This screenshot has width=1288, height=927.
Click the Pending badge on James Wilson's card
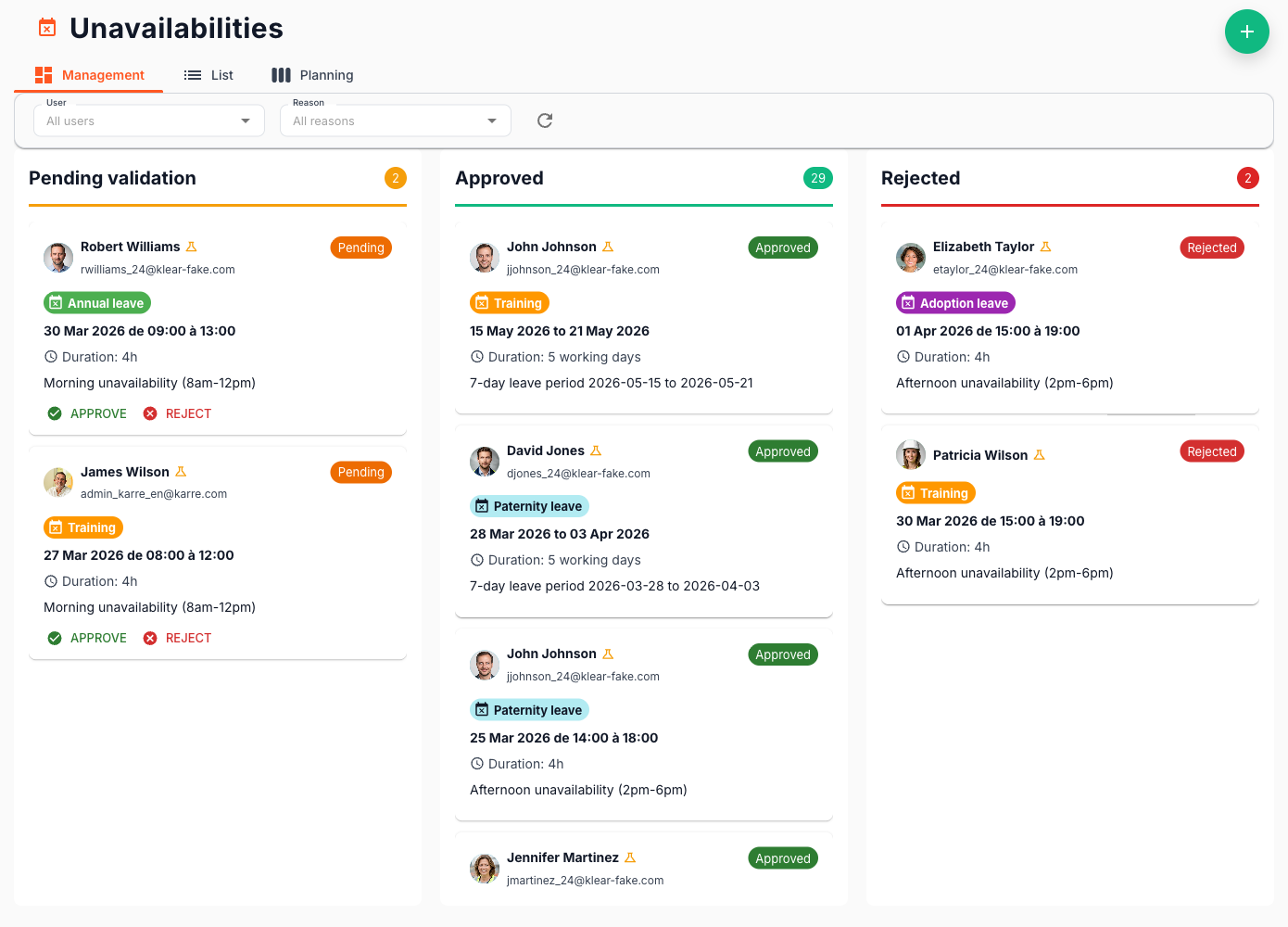tap(360, 472)
